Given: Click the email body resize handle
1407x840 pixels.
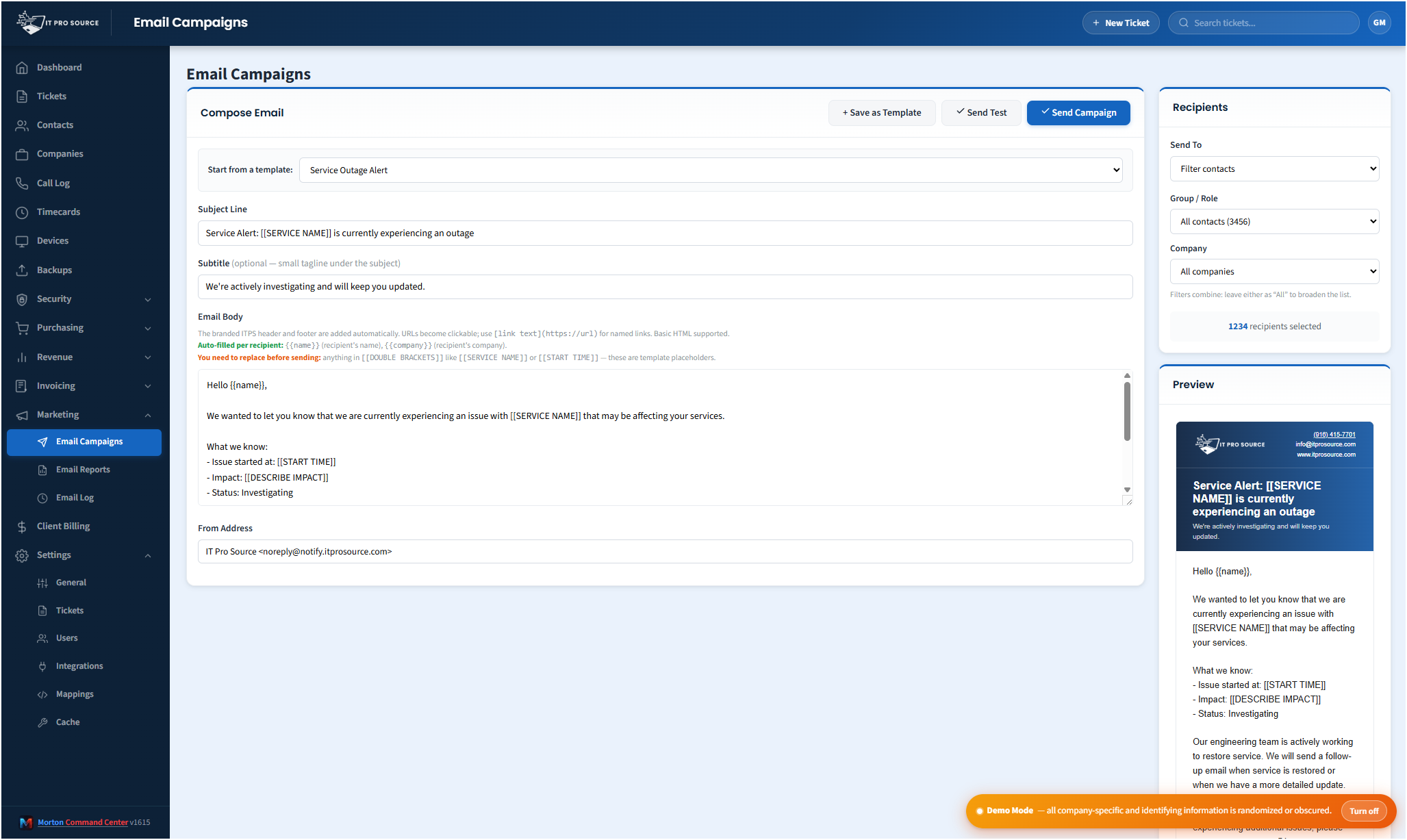Looking at the screenshot, I should tap(1128, 501).
